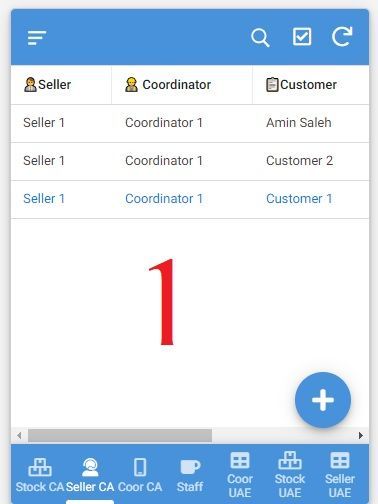Switch to Stock UAE tab
The image size is (378, 504).
pos(290,475)
